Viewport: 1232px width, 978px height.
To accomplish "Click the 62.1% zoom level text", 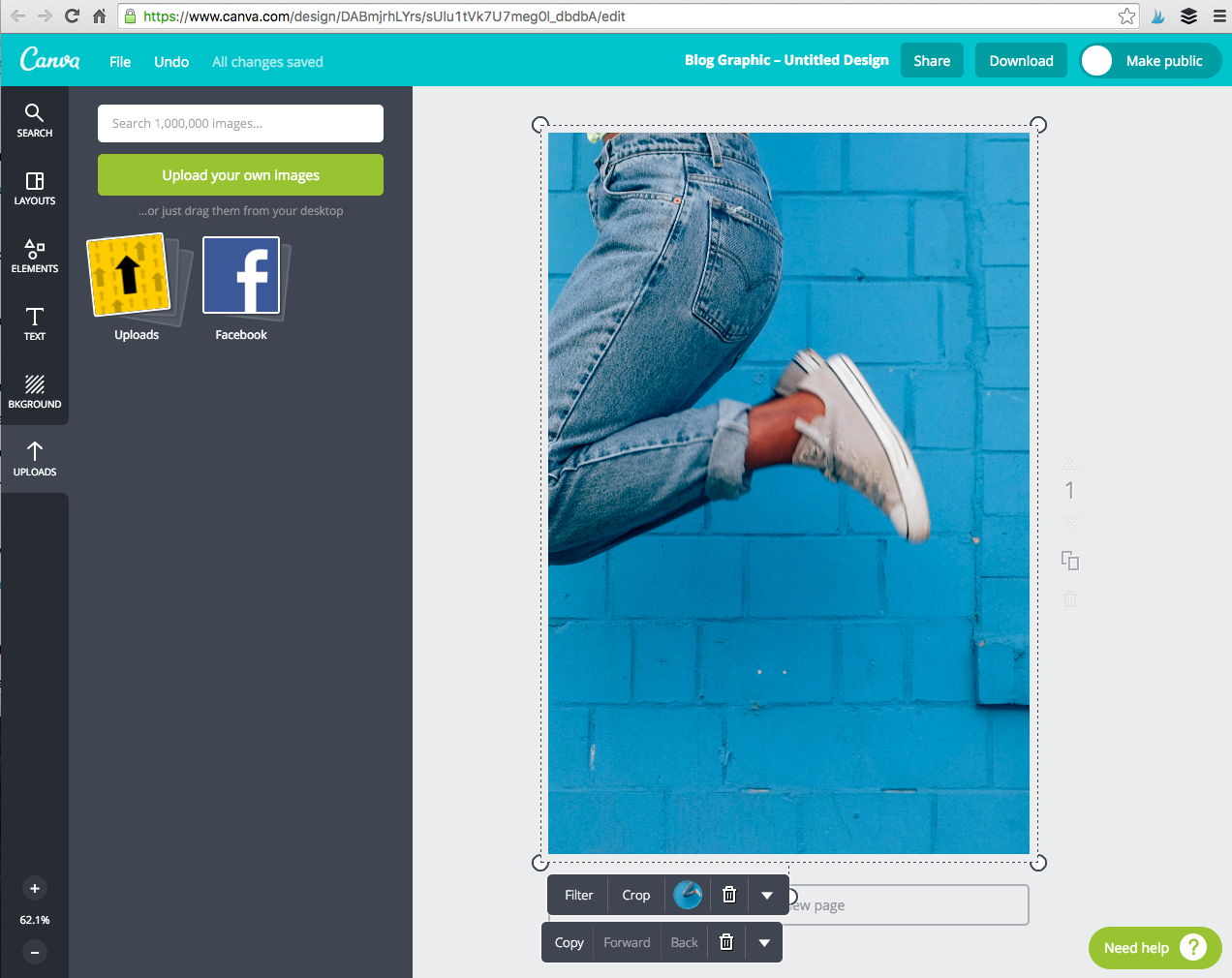I will coord(35,920).
